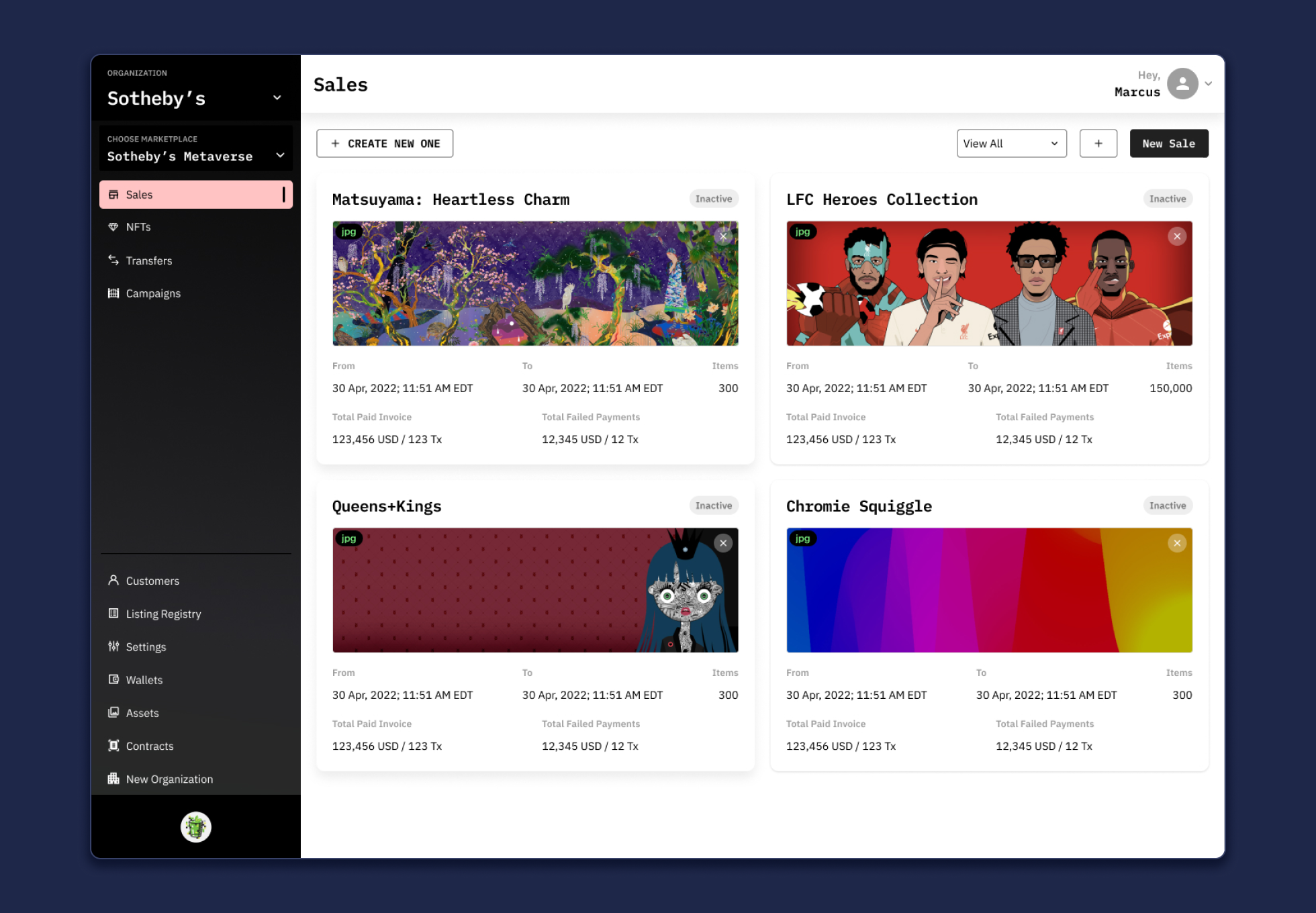1316x913 pixels.
Task: Click the Customers person icon
Action: click(x=113, y=580)
